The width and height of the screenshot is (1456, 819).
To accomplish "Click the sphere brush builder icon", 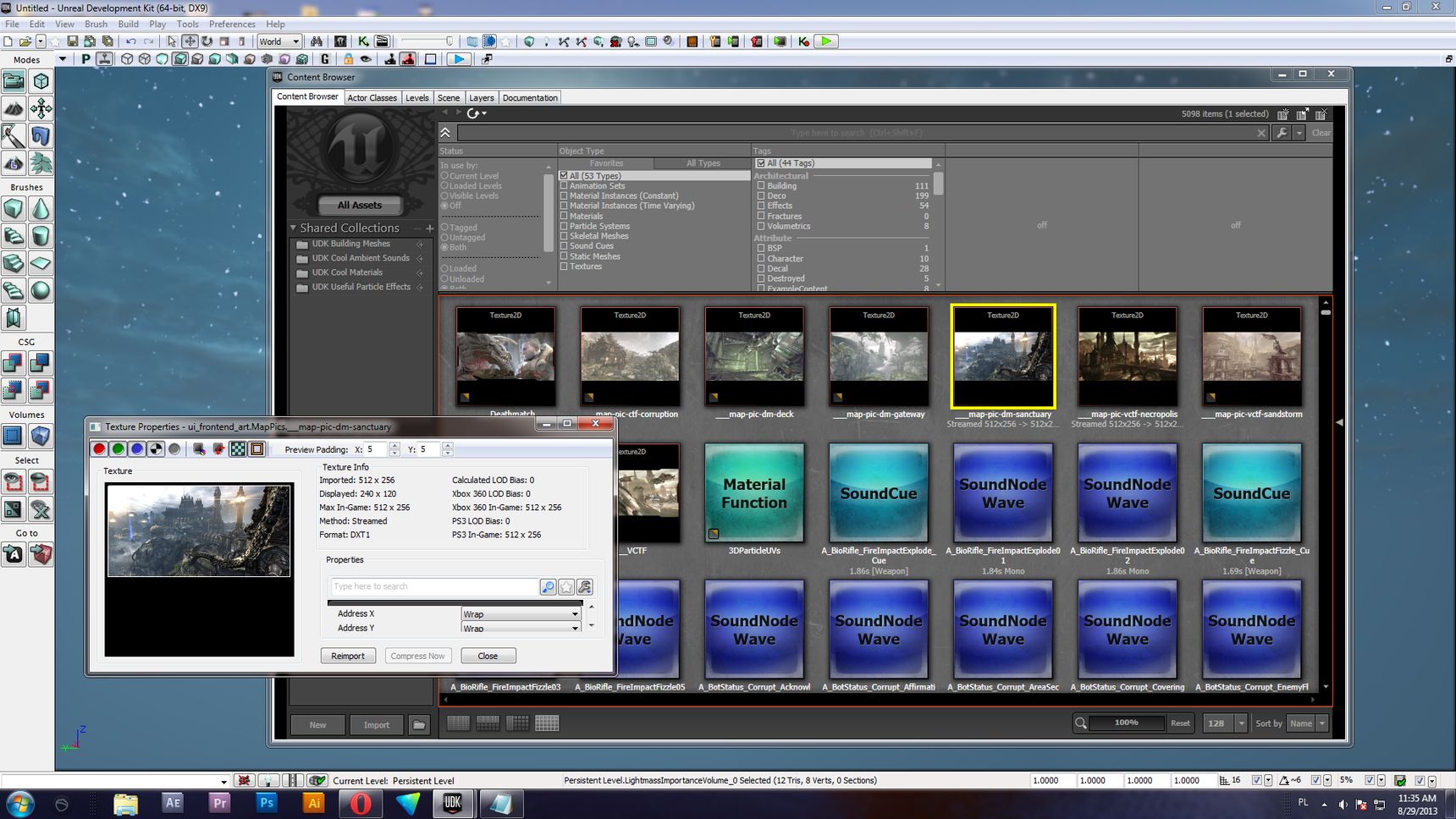I will point(41,291).
